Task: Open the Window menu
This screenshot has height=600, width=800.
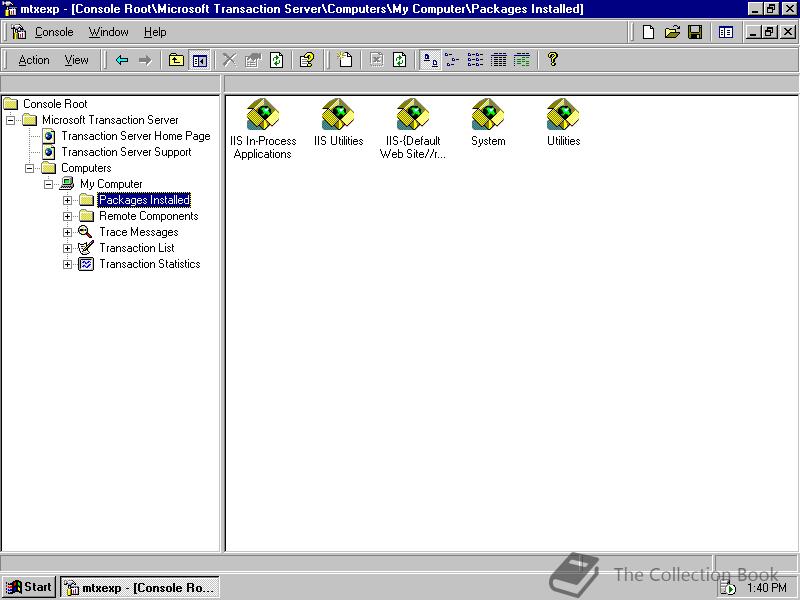Action: [x=108, y=32]
